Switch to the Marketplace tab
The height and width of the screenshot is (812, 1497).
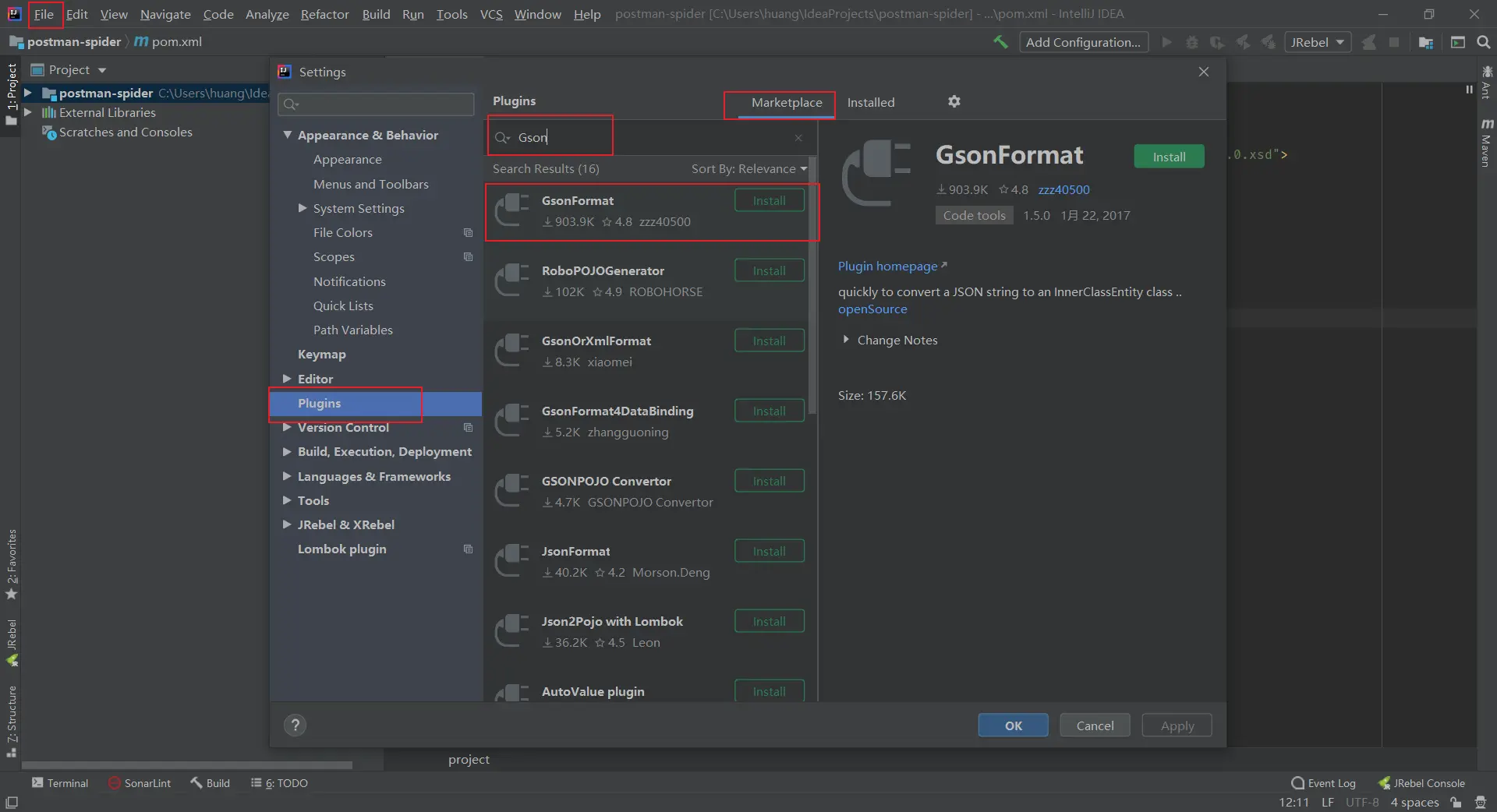click(787, 103)
